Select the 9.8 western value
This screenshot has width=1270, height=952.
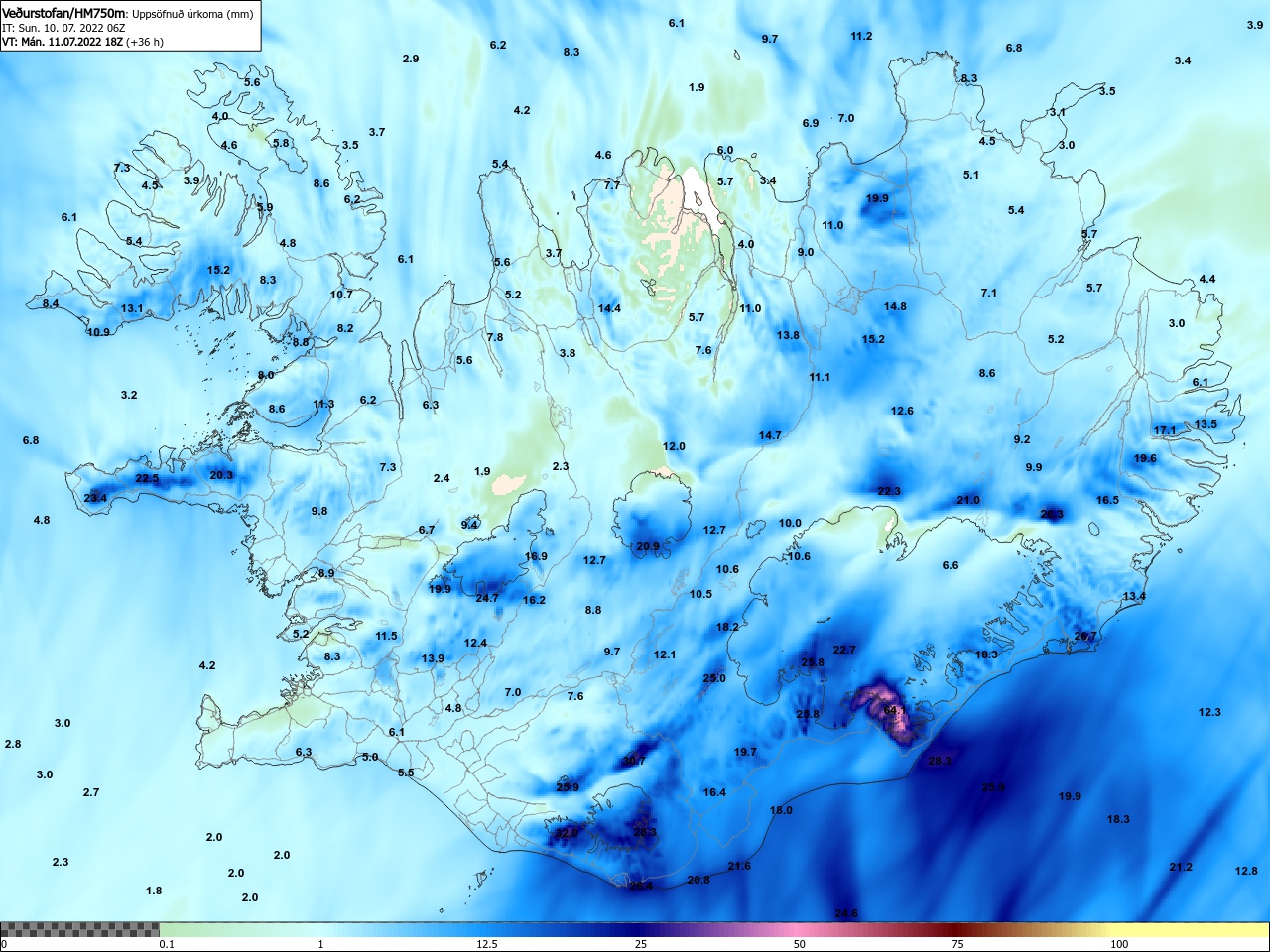[x=318, y=511]
